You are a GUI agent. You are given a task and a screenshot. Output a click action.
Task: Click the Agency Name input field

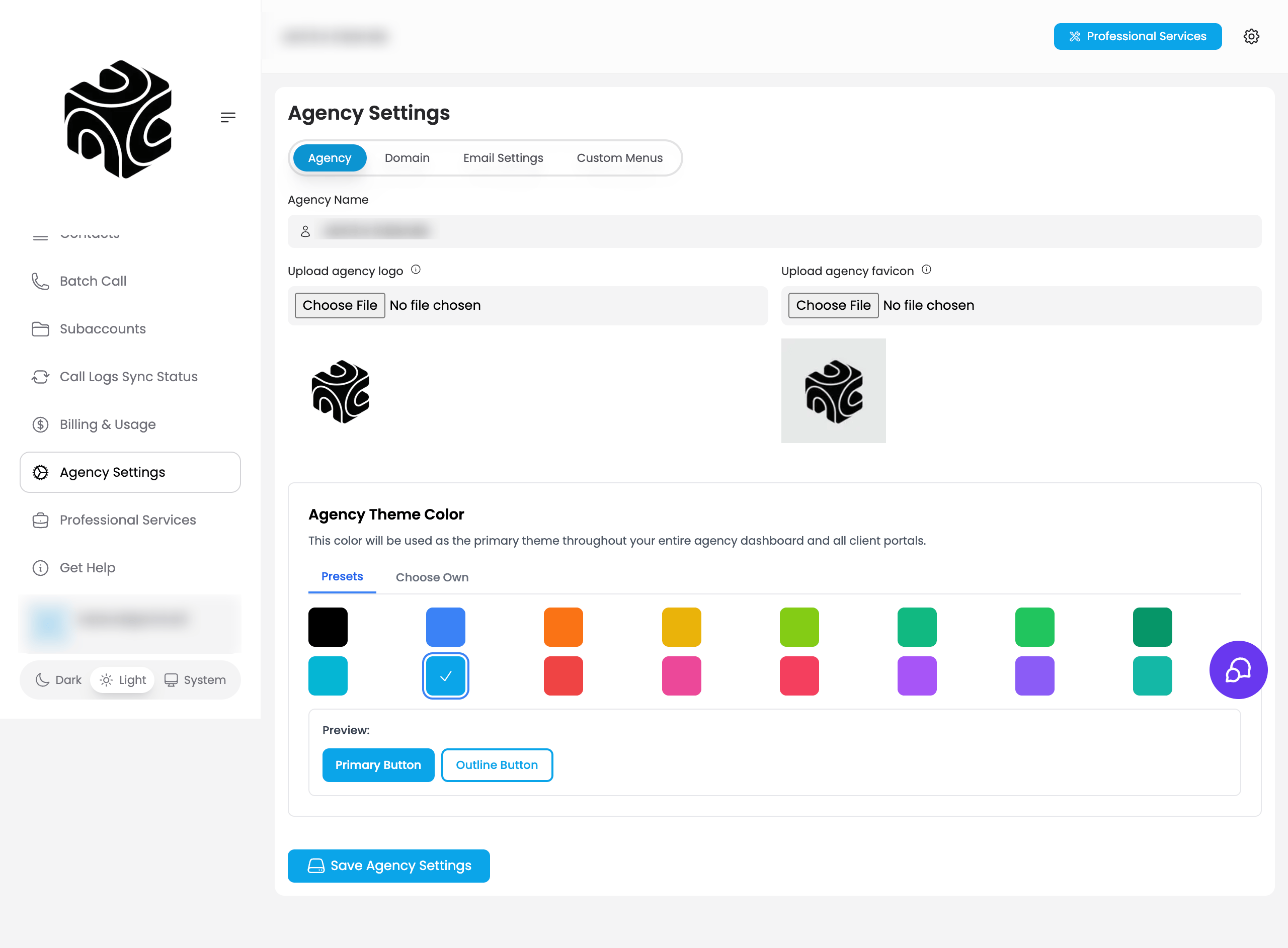click(x=774, y=231)
